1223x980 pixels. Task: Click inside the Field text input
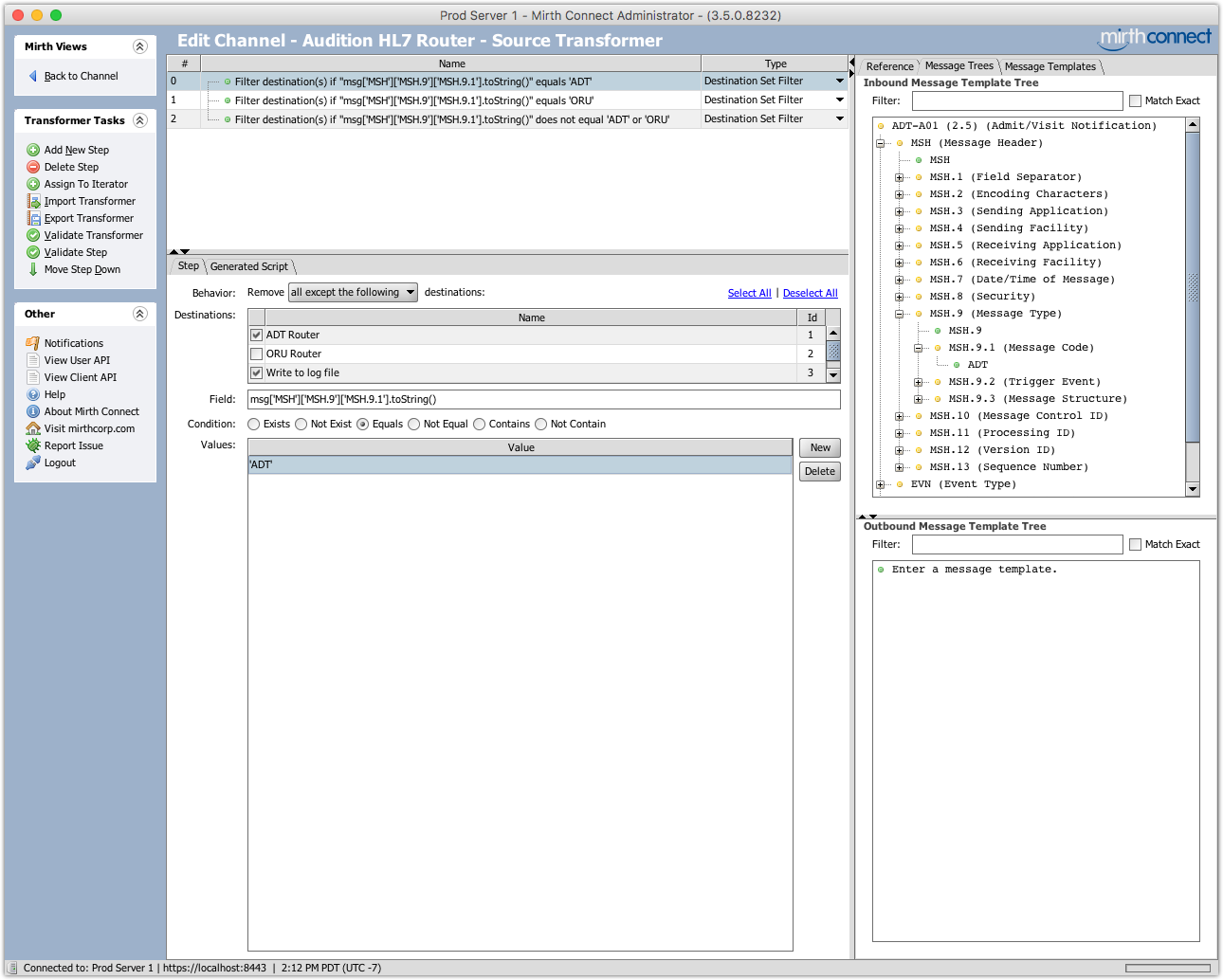[x=544, y=399]
